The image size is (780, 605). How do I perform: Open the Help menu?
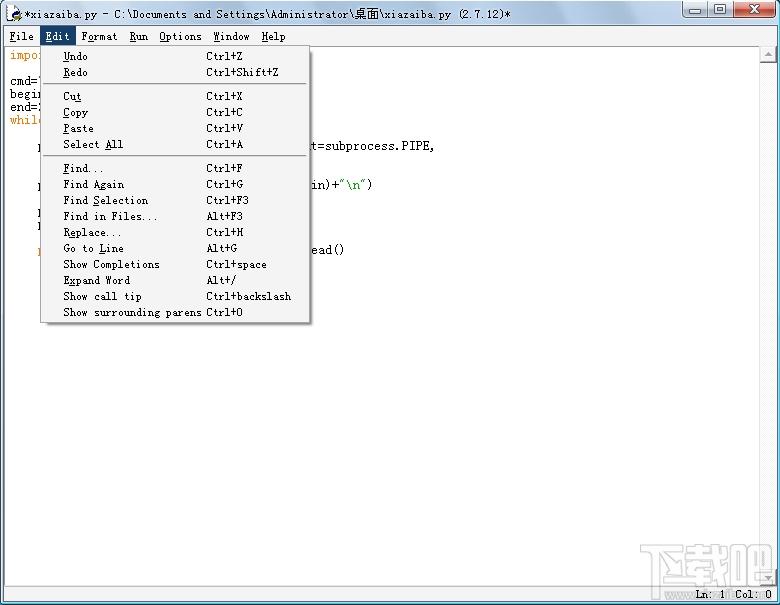pyautogui.click(x=273, y=36)
